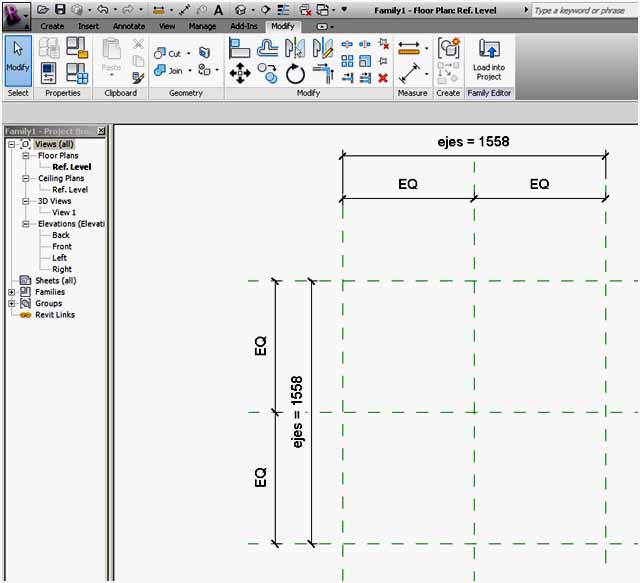640x583 pixels.
Task: Collapse the Elevations tree node
Action: click(27, 224)
